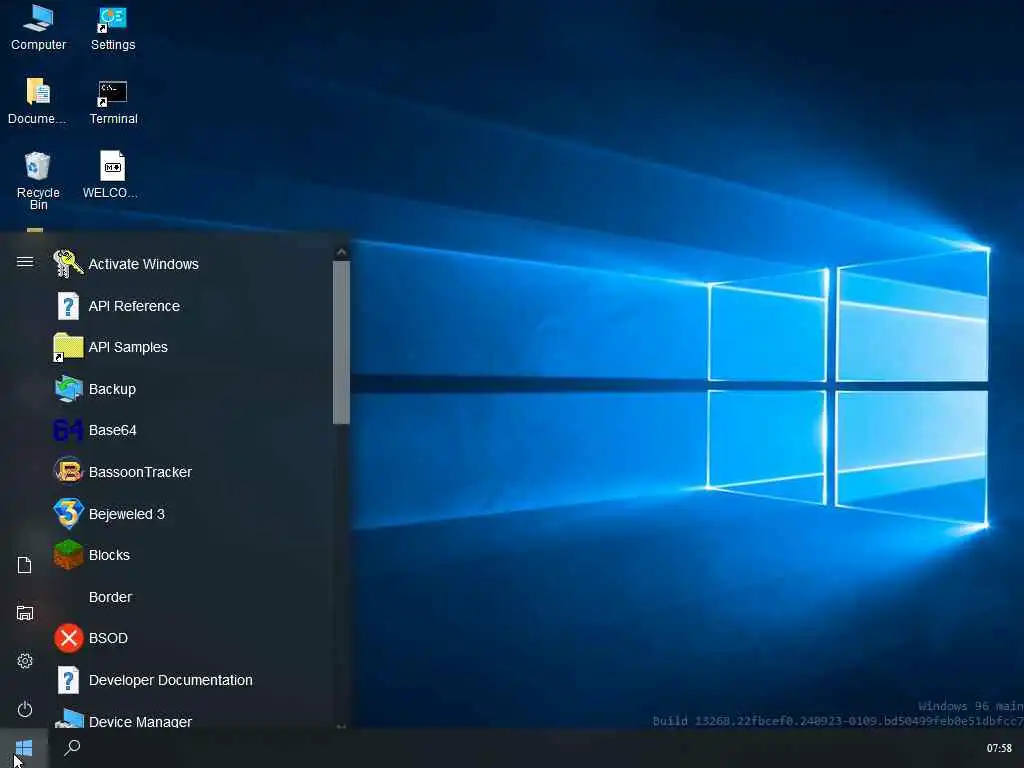Screen dimensions: 1024x768
Task: Open the Developer Documentation help icon
Action: [x=68, y=680]
